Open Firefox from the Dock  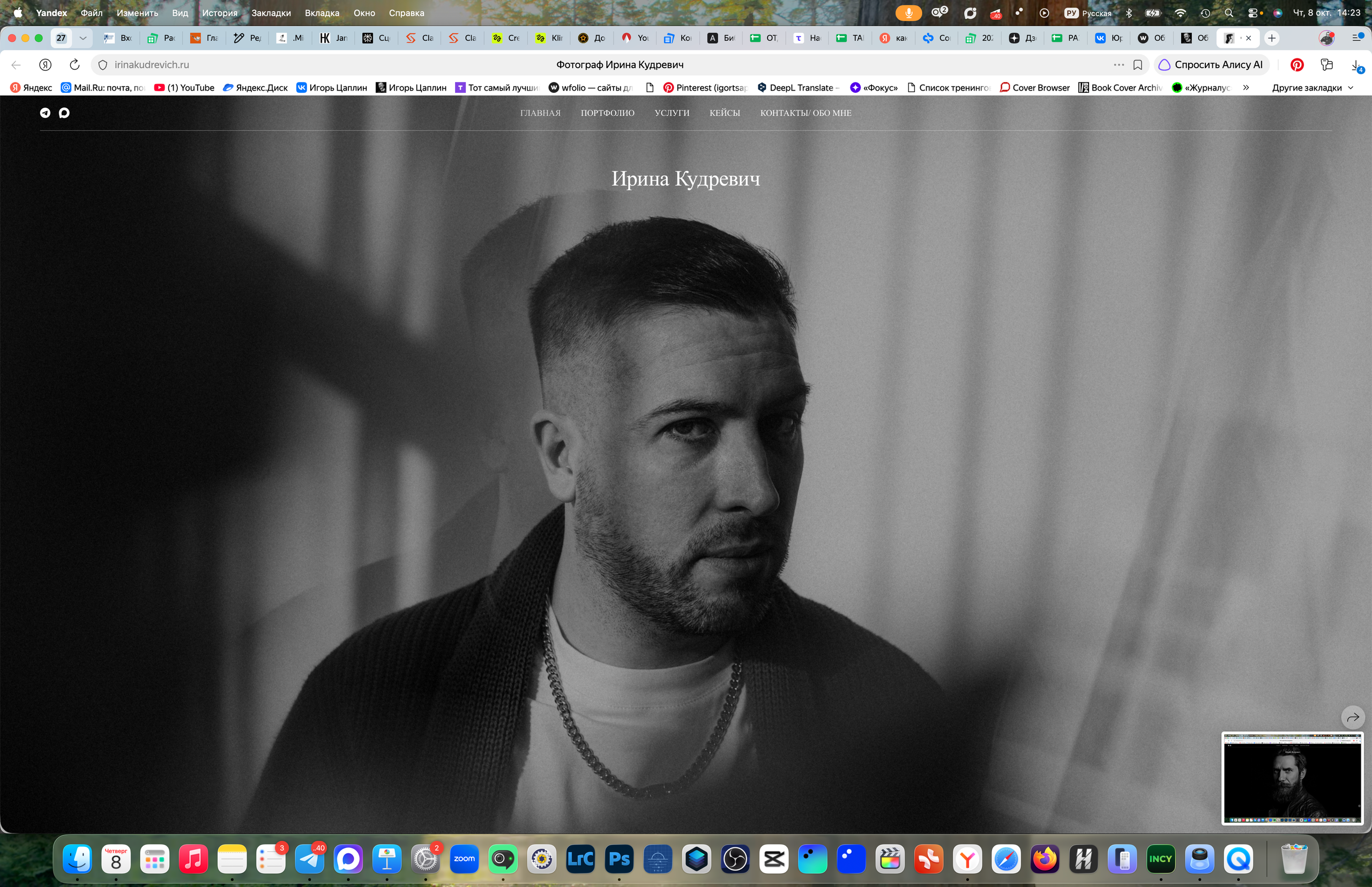(x=1045, y=859)
